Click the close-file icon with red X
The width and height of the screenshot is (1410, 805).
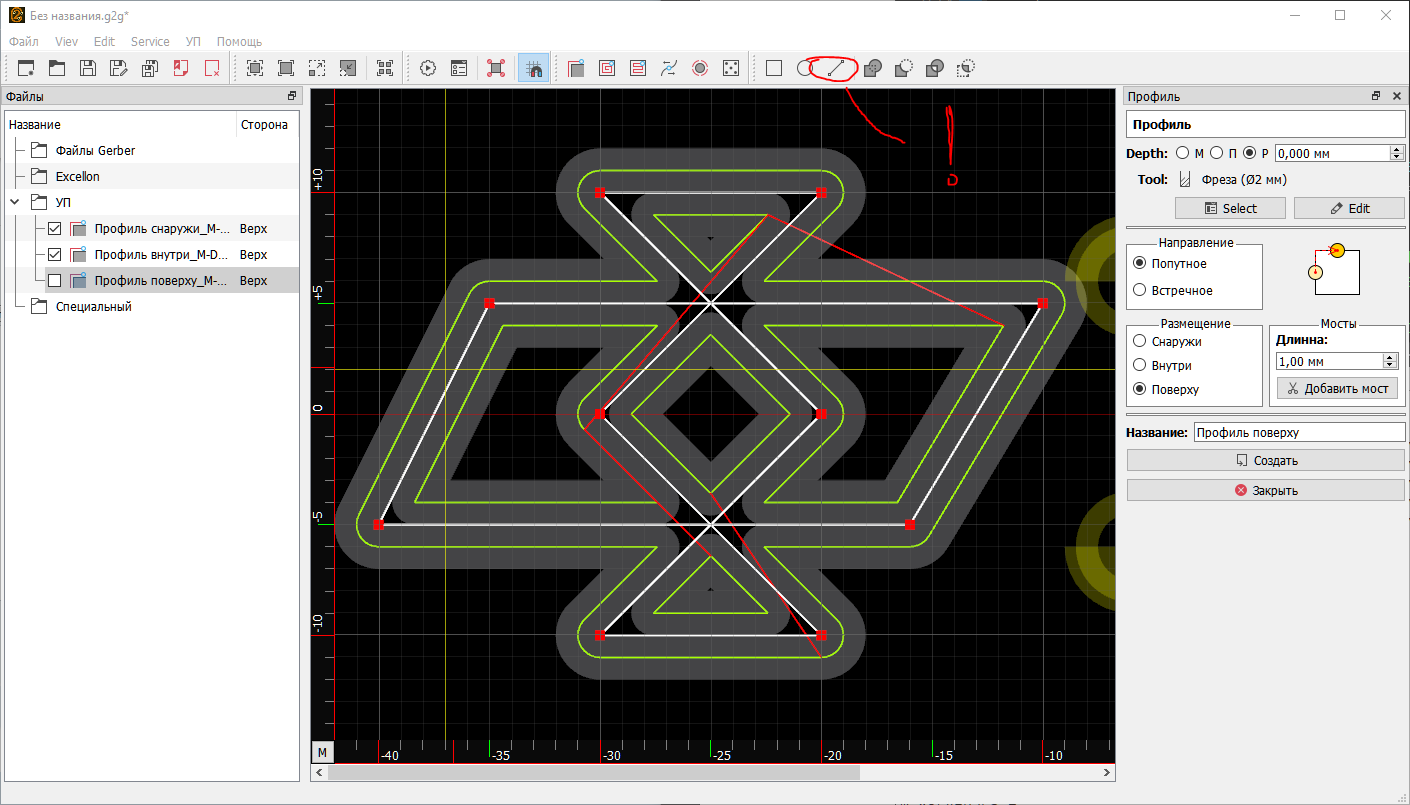coord(212,68)
